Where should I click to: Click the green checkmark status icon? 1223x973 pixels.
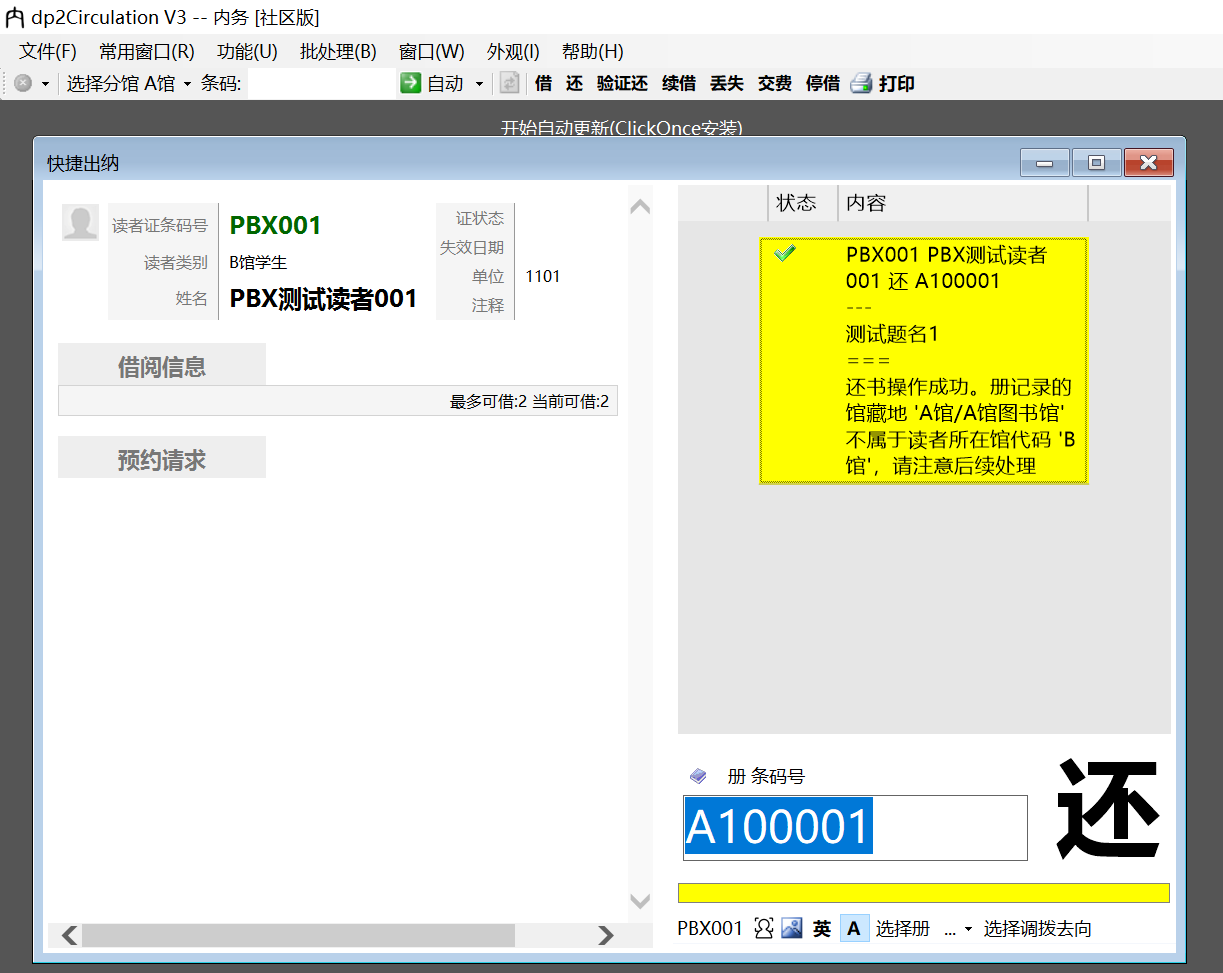[785, 254]
